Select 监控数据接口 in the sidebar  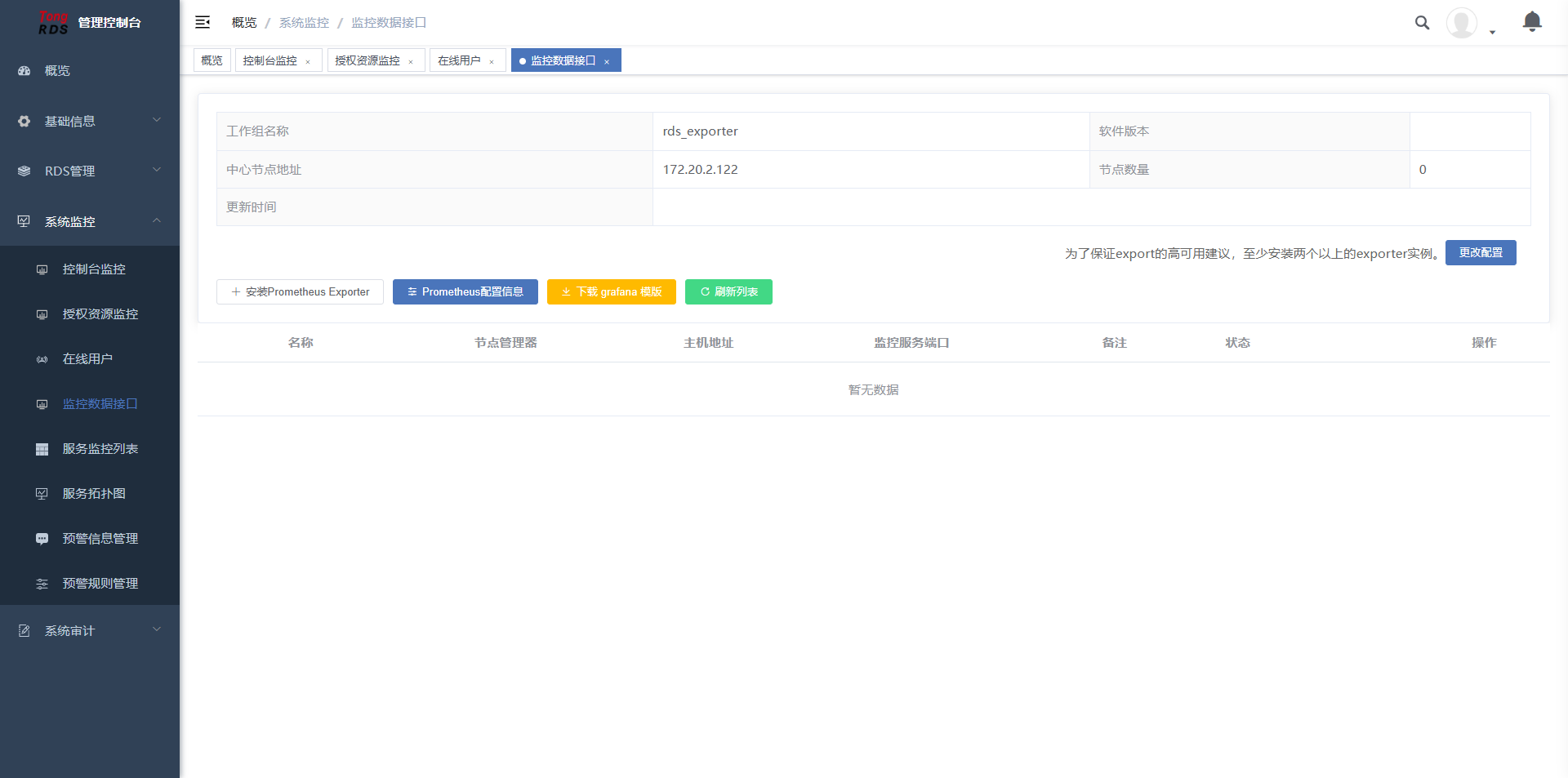(90, 404)
